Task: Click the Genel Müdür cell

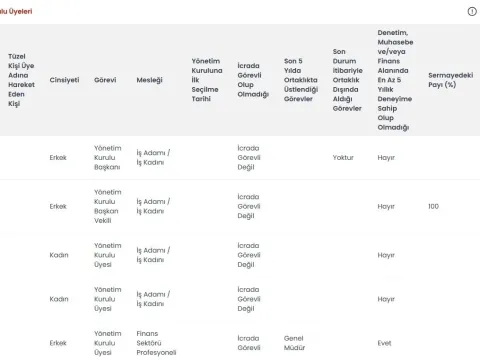Action: click(x=294, y=343)
